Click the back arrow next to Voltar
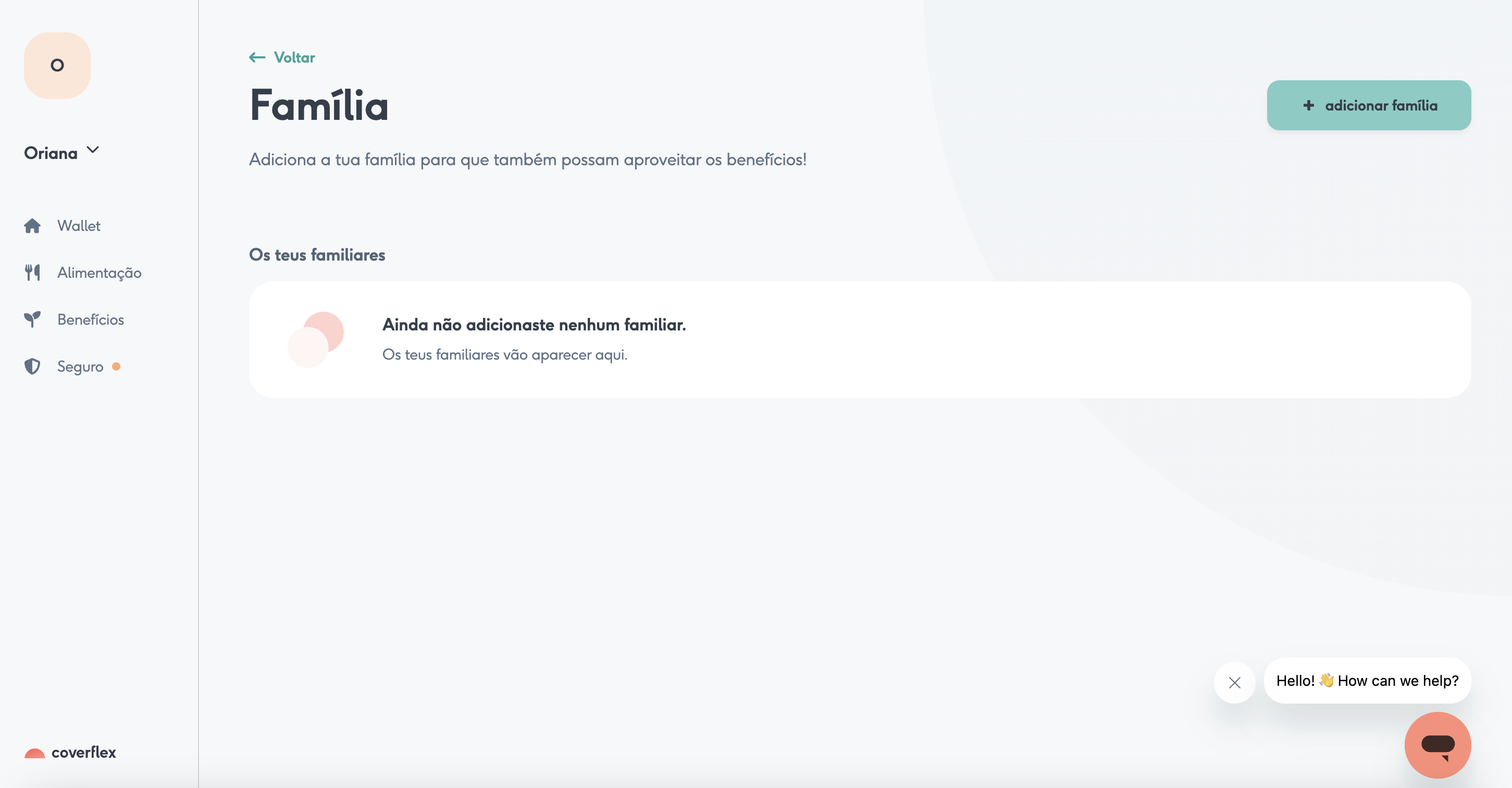The width and height of the screenshot is (1512, 788). (x=257, y=57)
